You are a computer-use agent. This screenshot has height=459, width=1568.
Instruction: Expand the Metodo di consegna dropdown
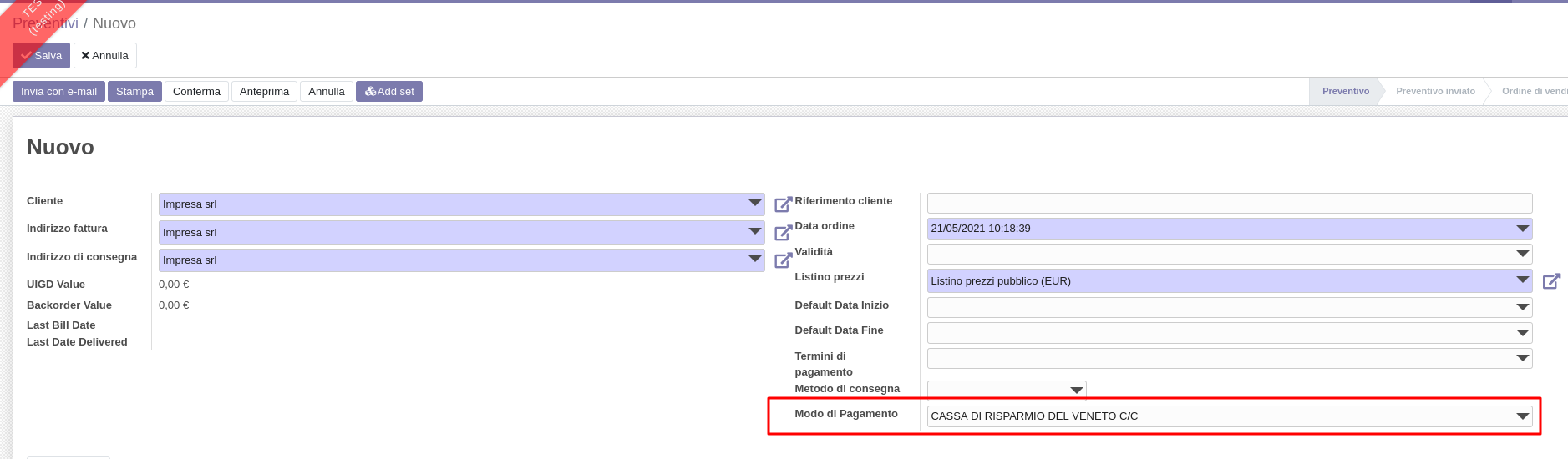tap(1076, 391)
